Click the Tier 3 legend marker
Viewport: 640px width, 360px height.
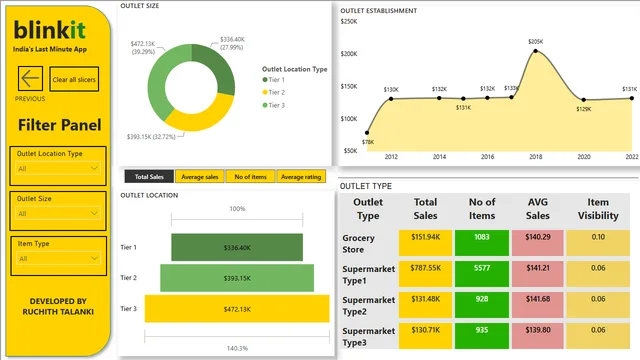pyautogui.click(x=265, y=105)
